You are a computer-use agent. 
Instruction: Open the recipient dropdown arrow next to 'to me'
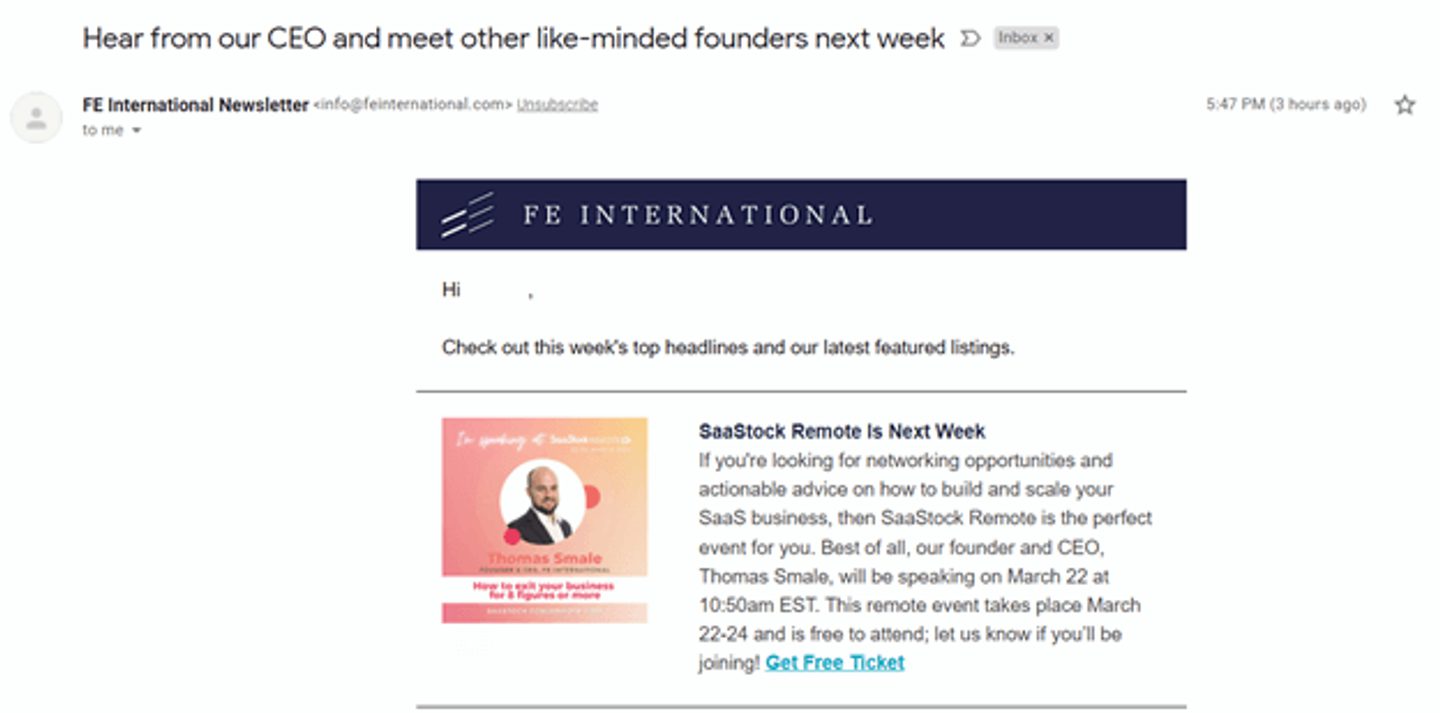point(136,129)
